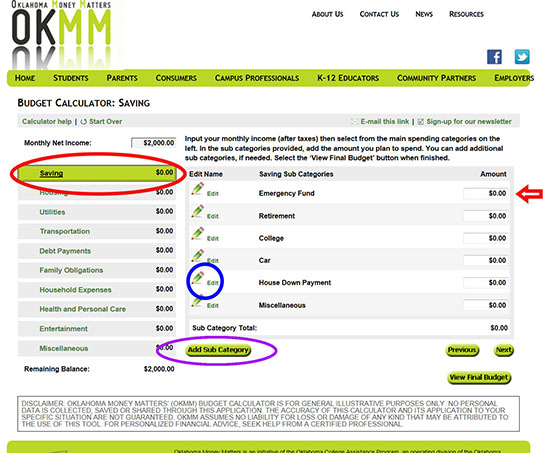The image size is (550, 453).
Task: Select the Transportation category
Action: coord(97,231)
